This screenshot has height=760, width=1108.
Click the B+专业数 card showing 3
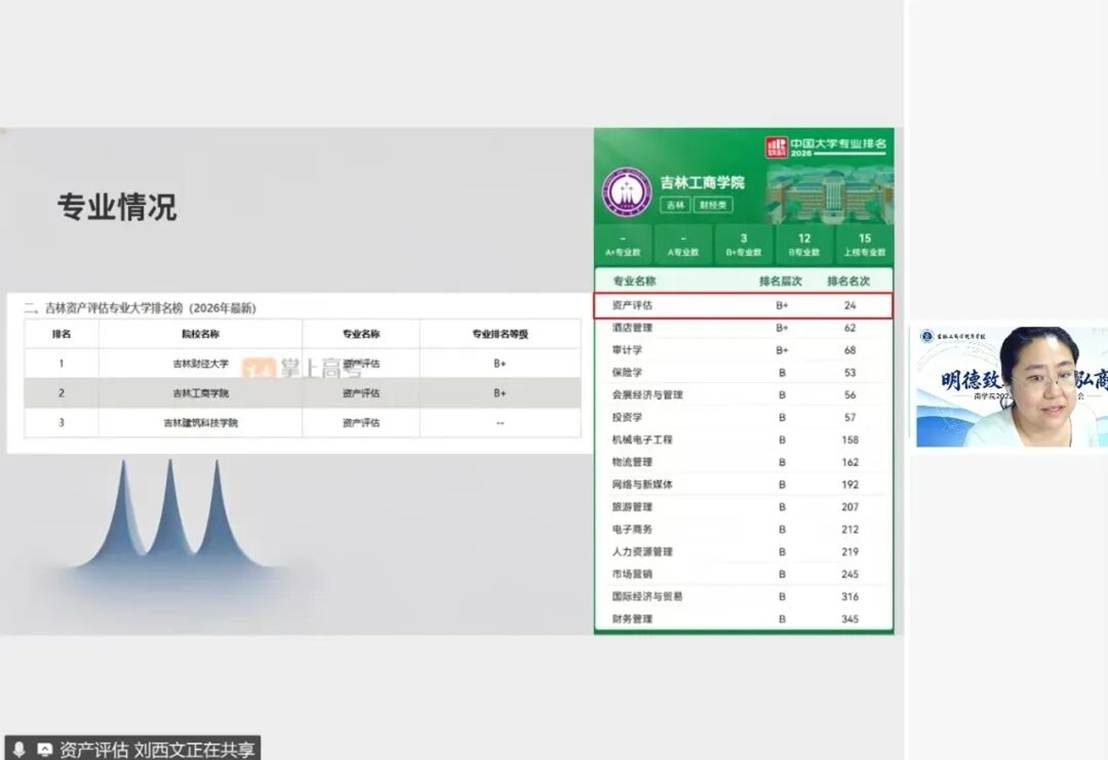click(743, 244)
